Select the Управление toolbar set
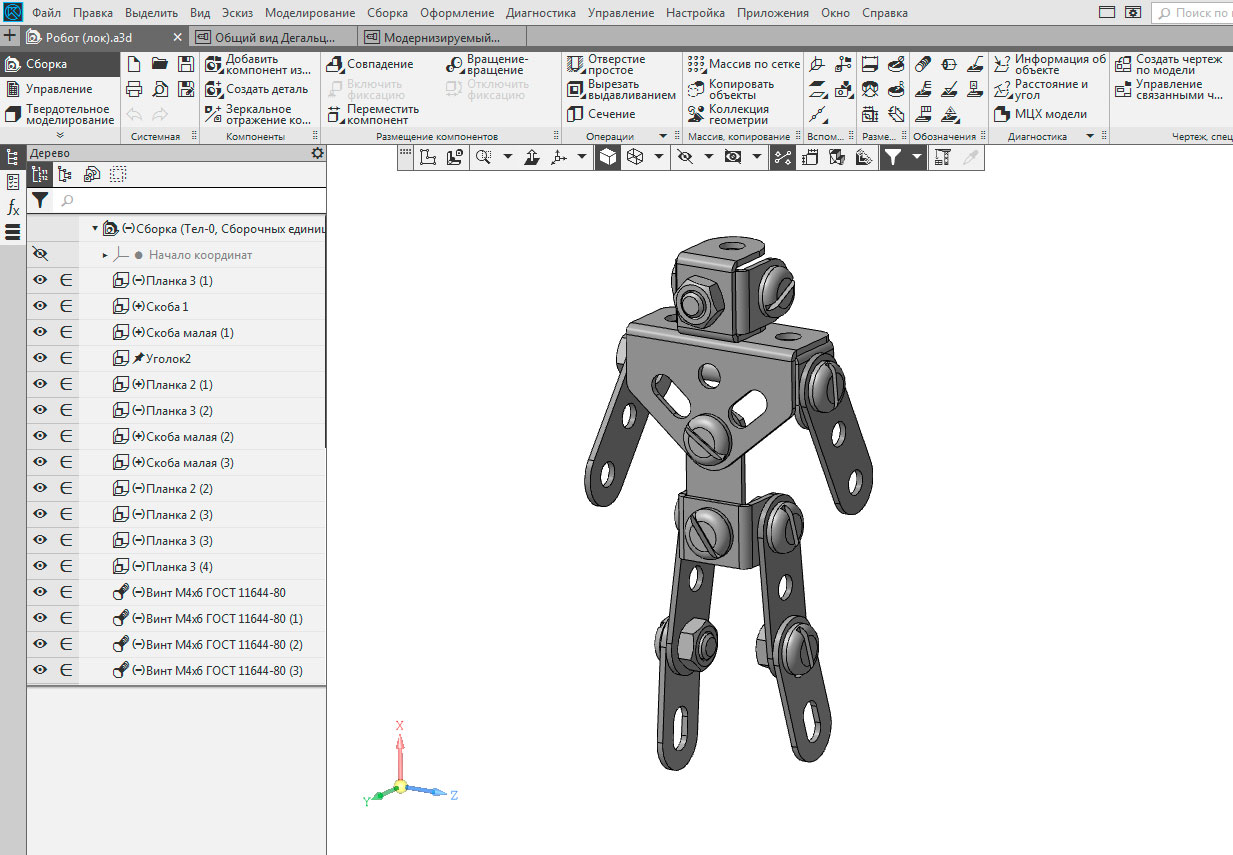The image size is (1233, 855). pyautogui.click(x=58, y=89)
